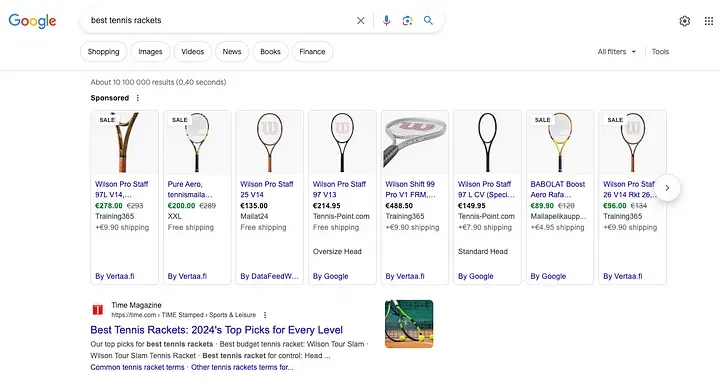Click Wilson Shift 99 racket image
720x384 pixels.
(x=415, y=142)
